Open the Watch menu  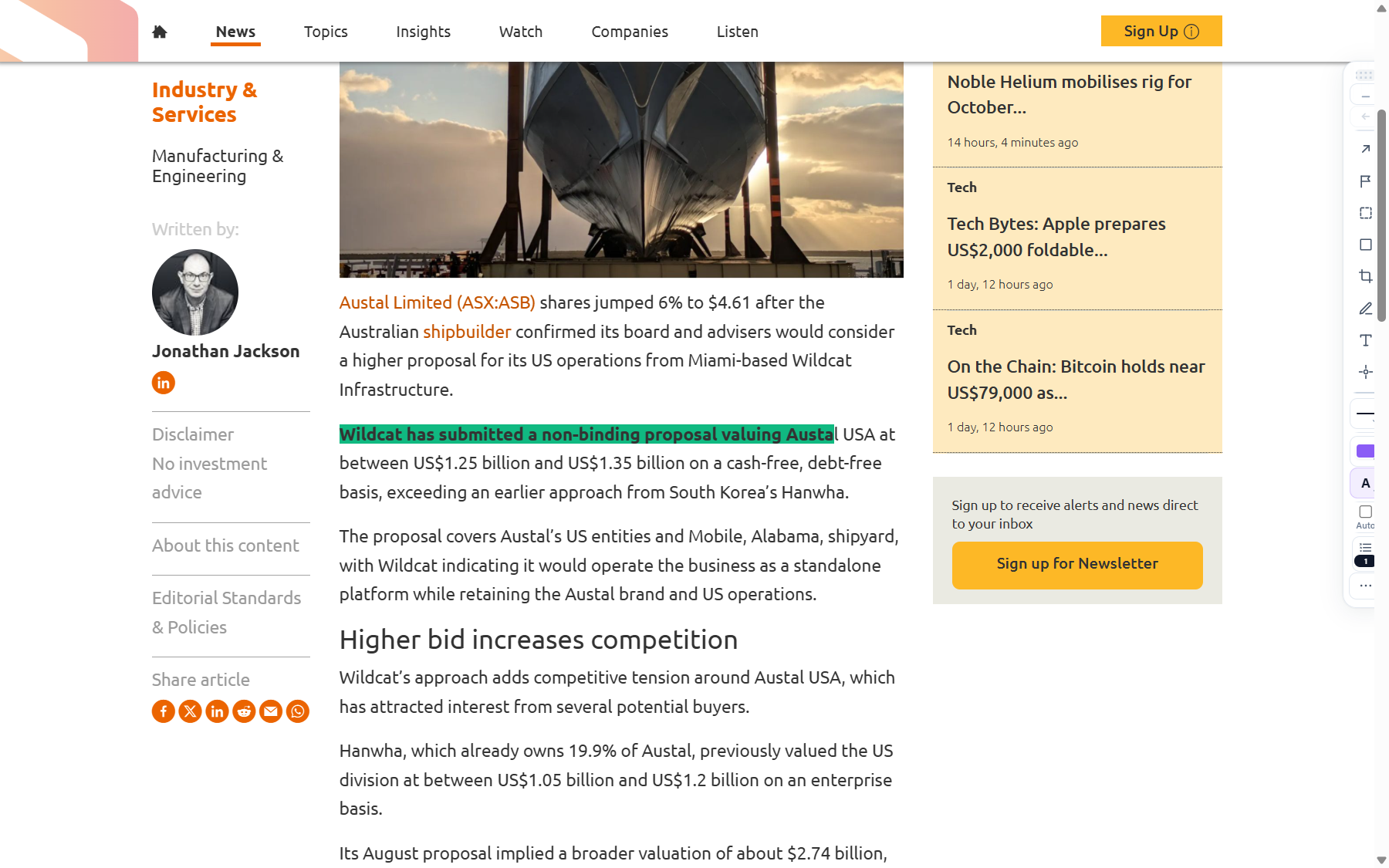pos(521,32)
